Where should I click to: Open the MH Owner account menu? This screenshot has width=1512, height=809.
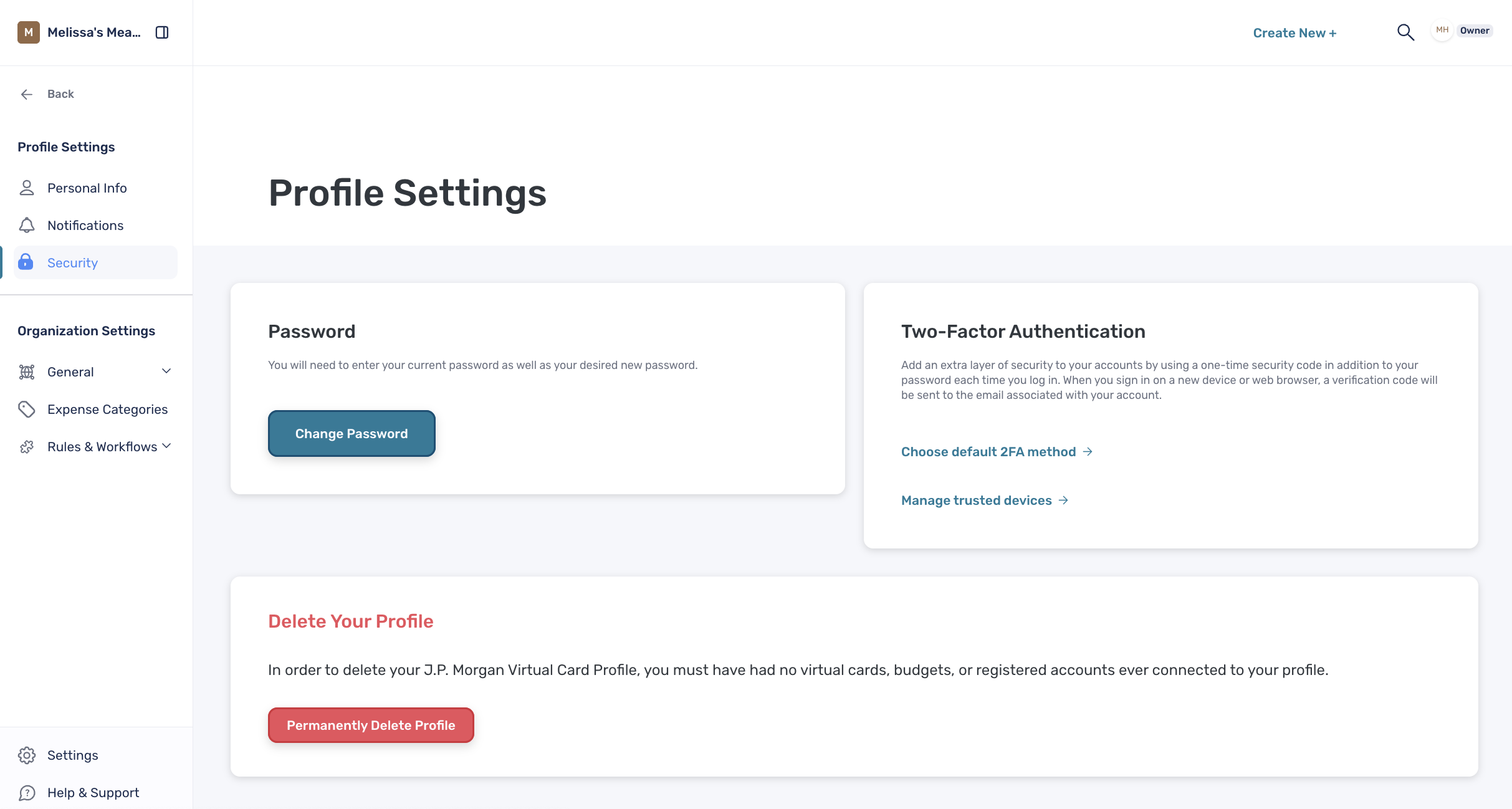pyautogui.click(x=1462, y=31)
